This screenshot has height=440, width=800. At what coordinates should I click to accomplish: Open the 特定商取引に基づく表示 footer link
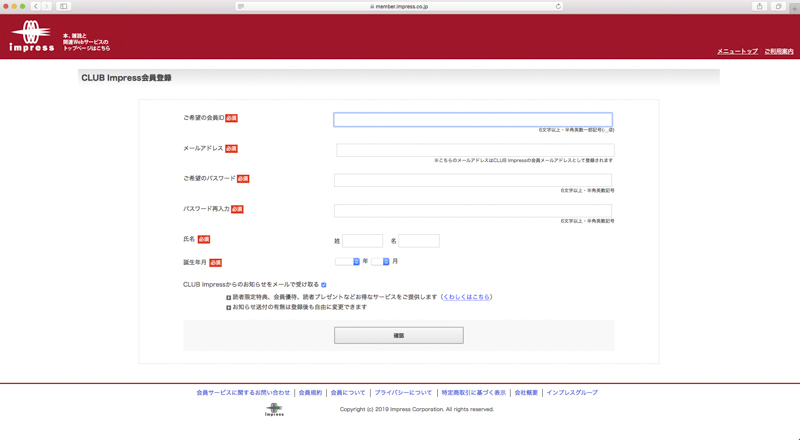tap(473, 393)
